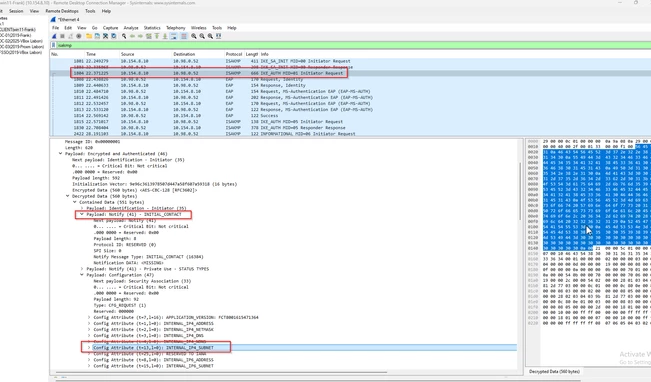
Task: Expand Config Attribute APPLICATION_VERSION
Action: click(89, 317)
